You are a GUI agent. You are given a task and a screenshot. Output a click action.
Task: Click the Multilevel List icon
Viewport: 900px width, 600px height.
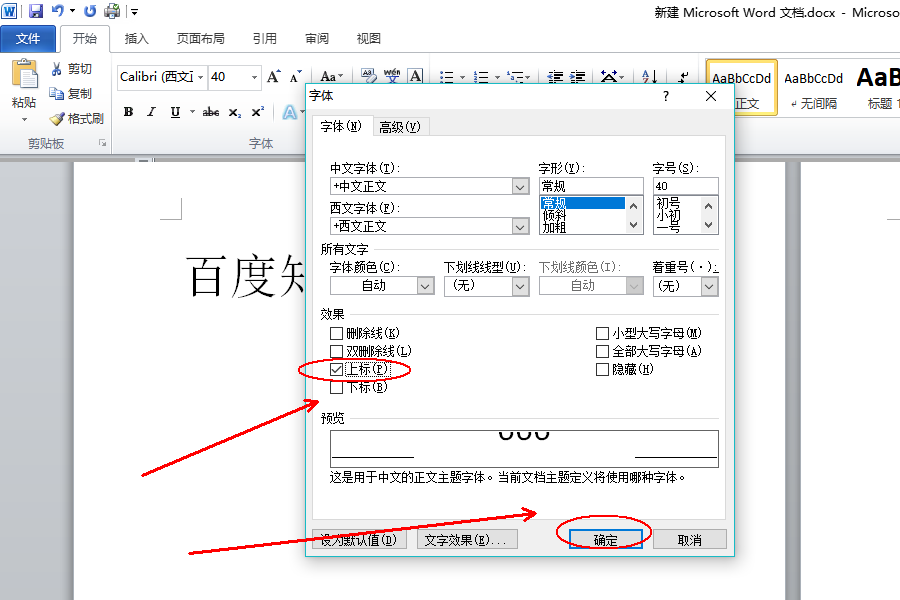[x=515, y=77]
